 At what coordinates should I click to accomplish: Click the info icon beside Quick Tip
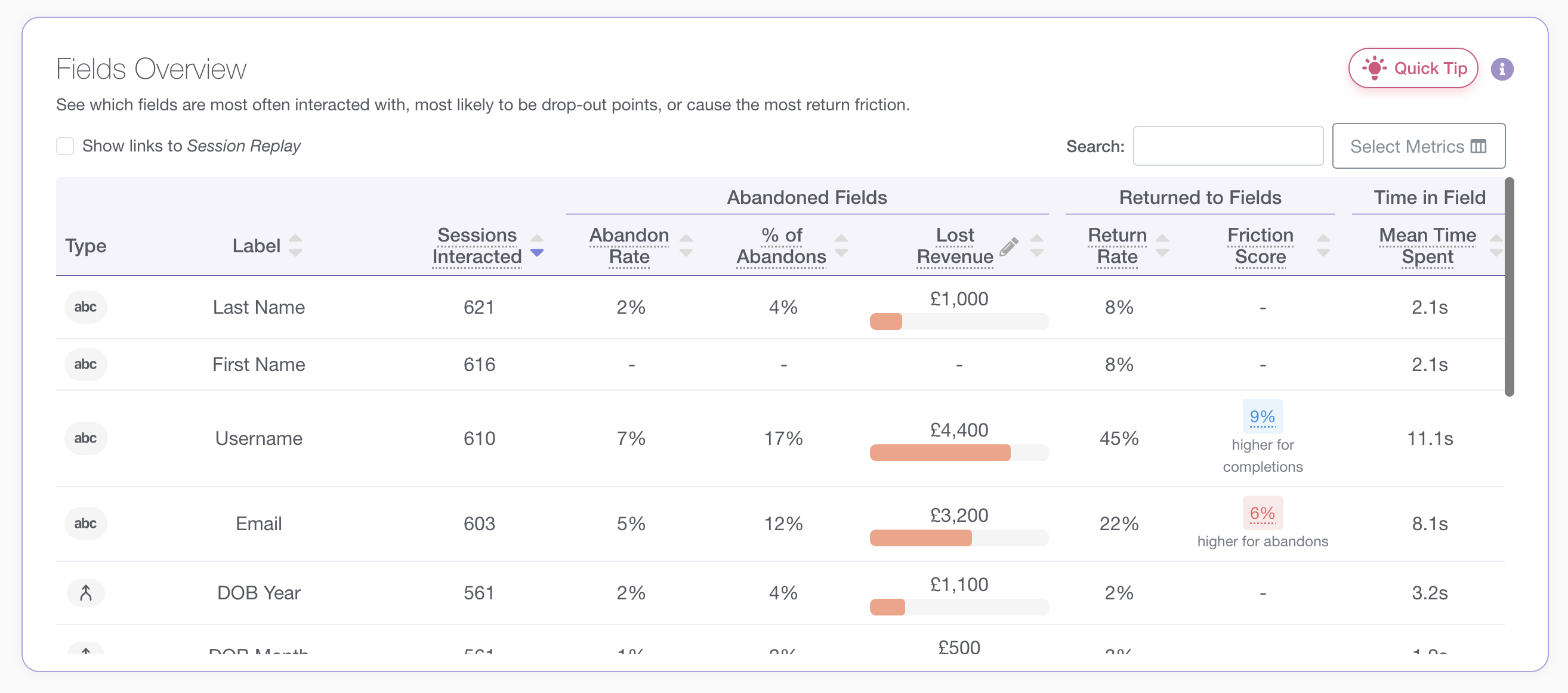point(1502,69)
